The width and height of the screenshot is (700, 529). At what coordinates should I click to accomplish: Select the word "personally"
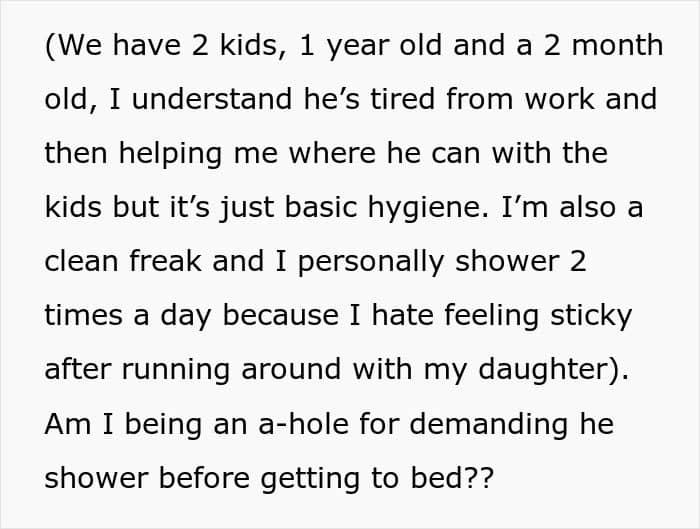pyautogui.click(x=370, y=263)
